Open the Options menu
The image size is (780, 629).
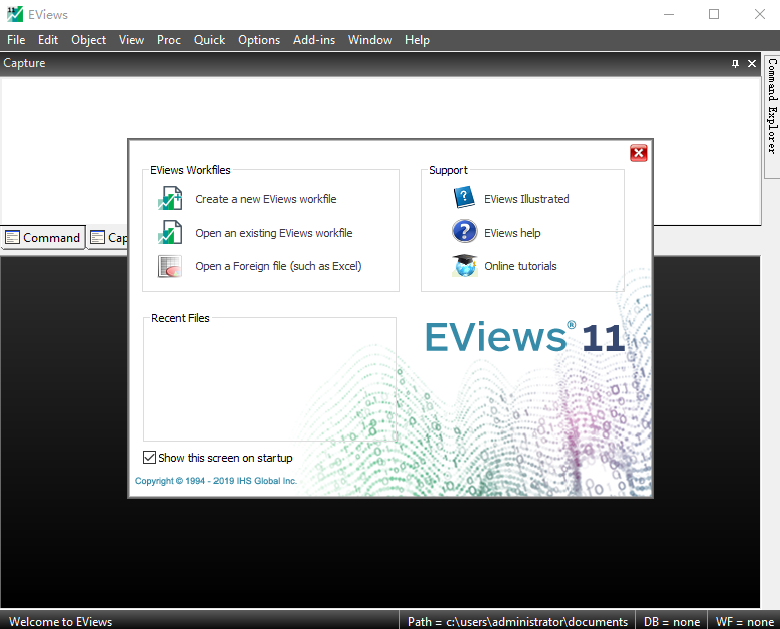point(259,40)
